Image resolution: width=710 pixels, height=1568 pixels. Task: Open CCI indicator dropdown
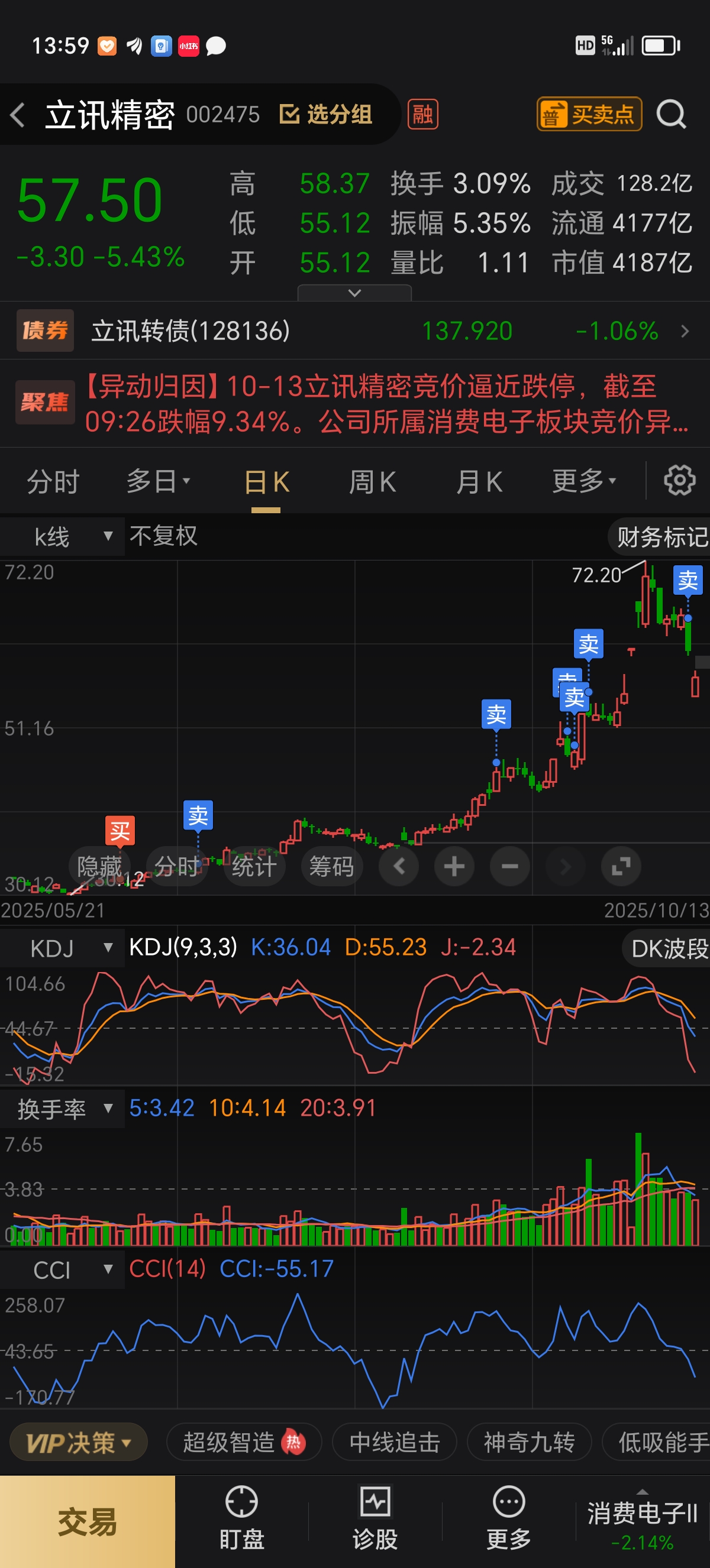point(62,1270)
